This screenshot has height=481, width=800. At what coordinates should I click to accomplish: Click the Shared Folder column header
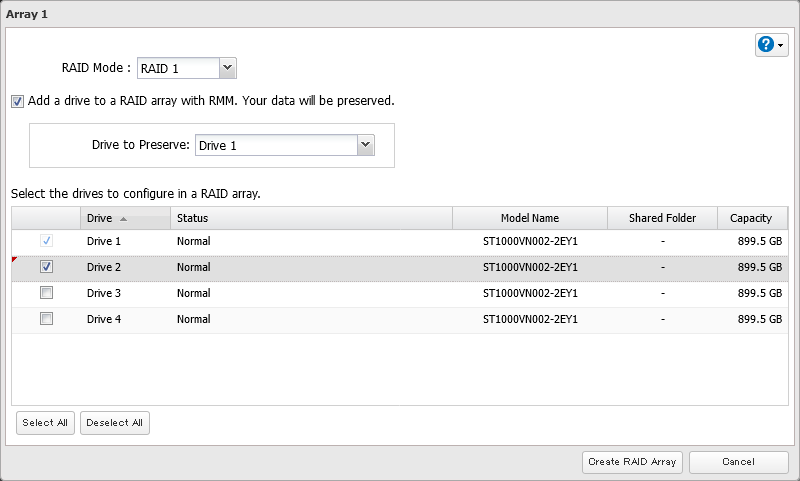(x=661, y=218)
